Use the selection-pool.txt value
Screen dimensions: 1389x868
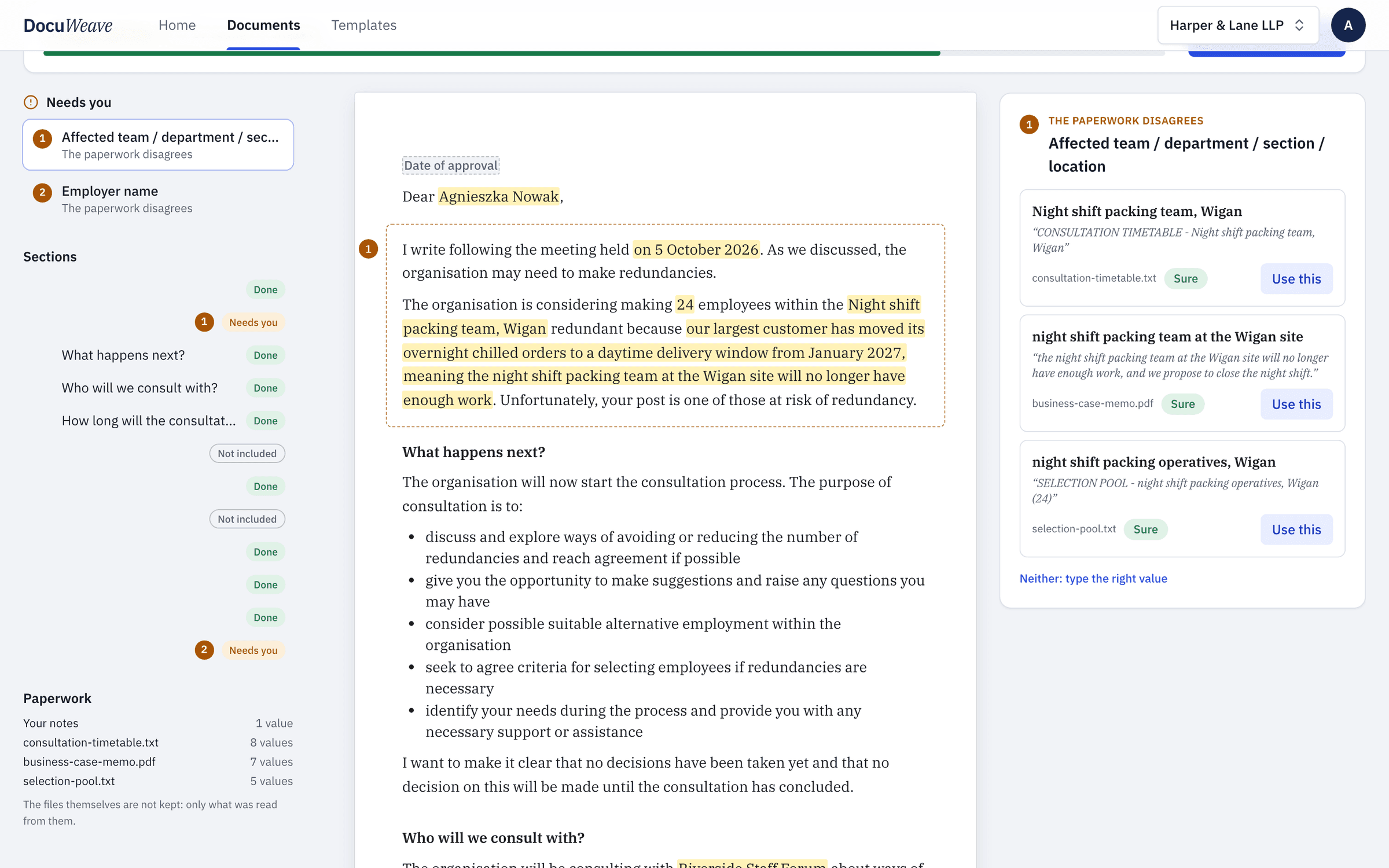coord(1296,529)
